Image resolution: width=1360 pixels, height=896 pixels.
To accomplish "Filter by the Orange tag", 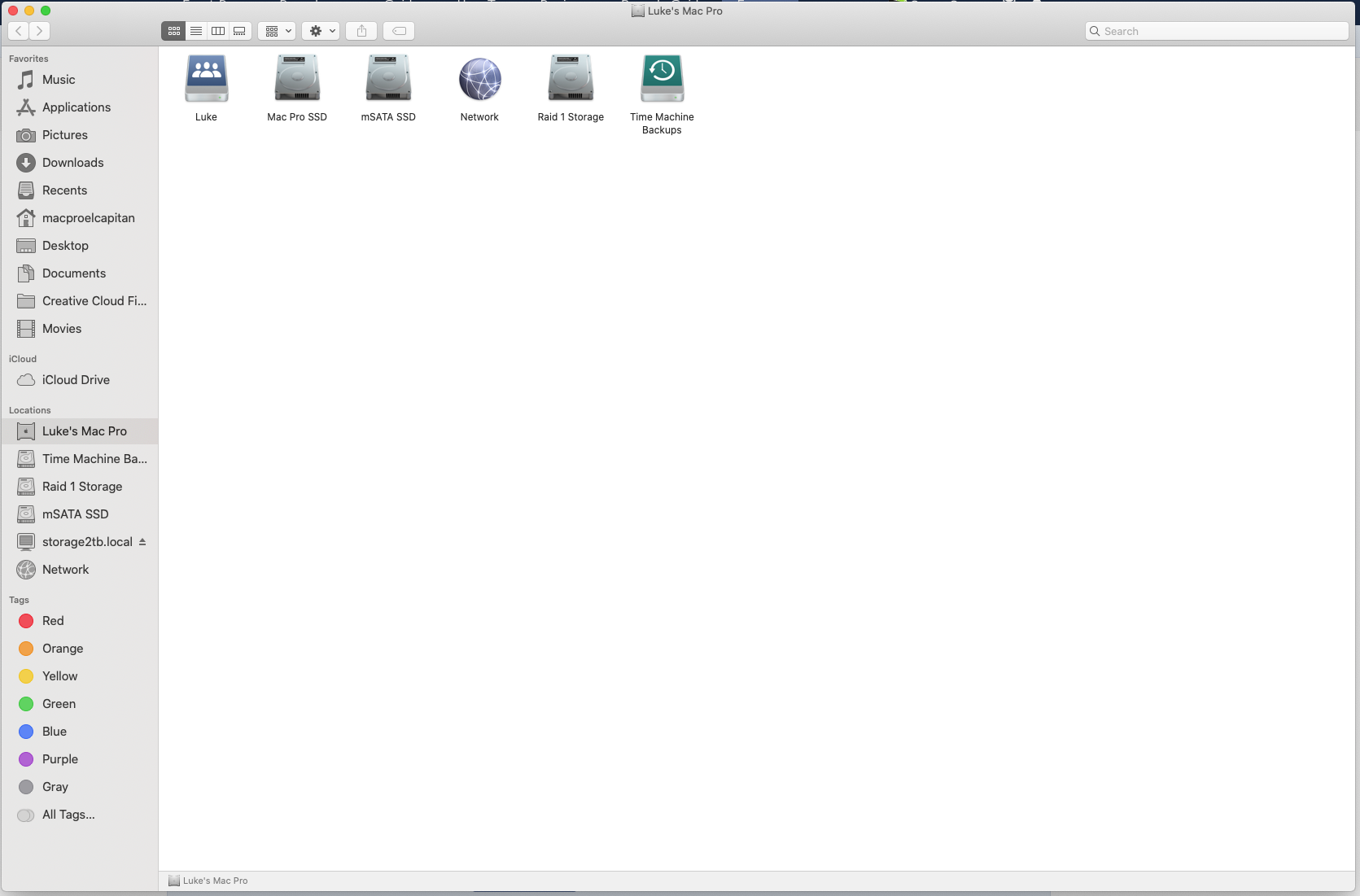I will (80, 649).
